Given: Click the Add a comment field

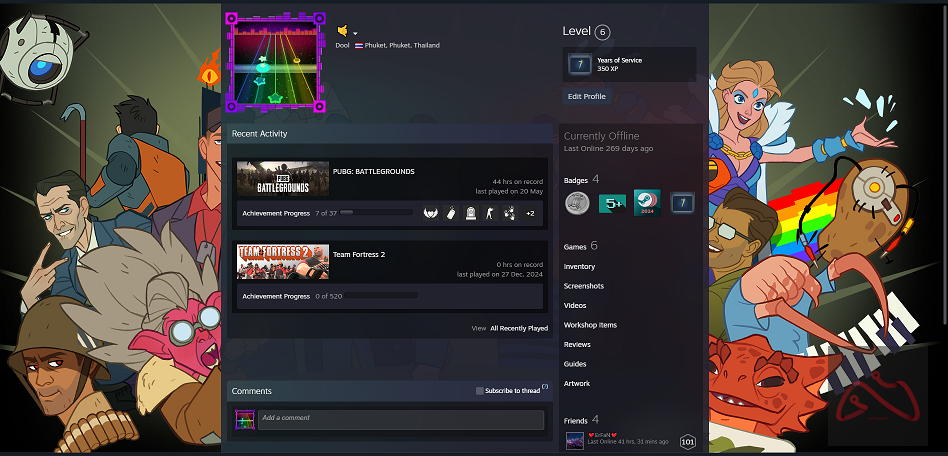Looking at the screenshot, I should pos(400,418).
